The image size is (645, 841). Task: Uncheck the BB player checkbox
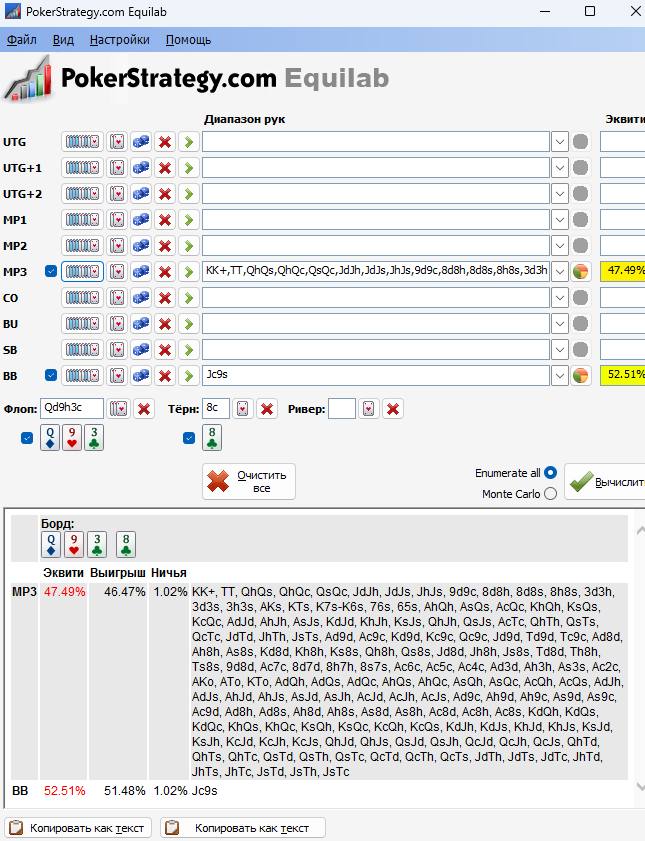[51, 375]
